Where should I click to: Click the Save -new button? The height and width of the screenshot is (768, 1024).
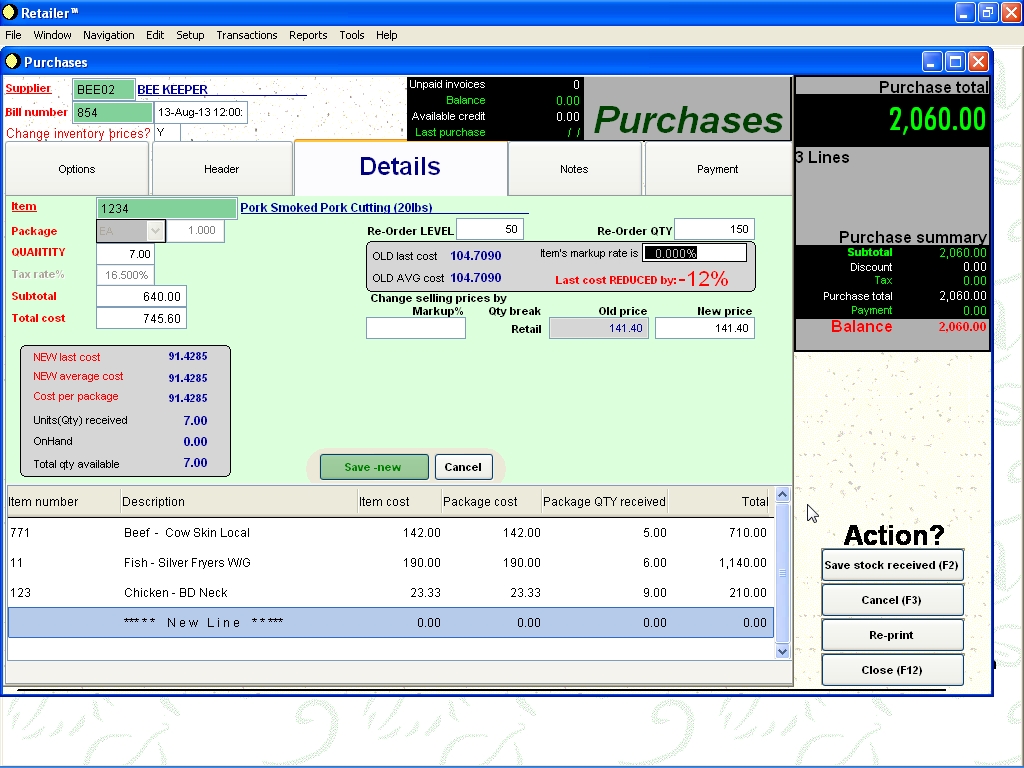(x=373, y=467)
